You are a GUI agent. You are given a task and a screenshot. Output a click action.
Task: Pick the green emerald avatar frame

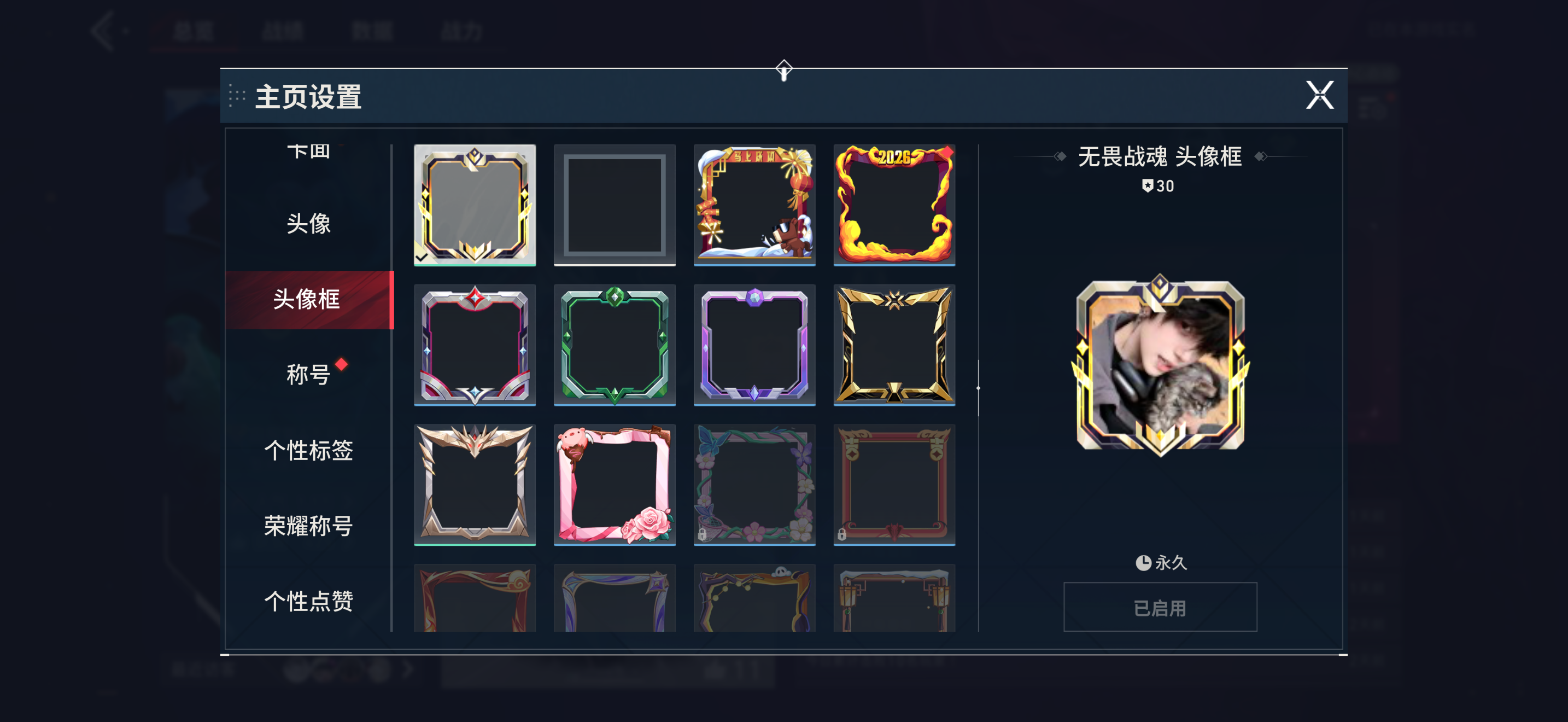click(x=614, y=345)
